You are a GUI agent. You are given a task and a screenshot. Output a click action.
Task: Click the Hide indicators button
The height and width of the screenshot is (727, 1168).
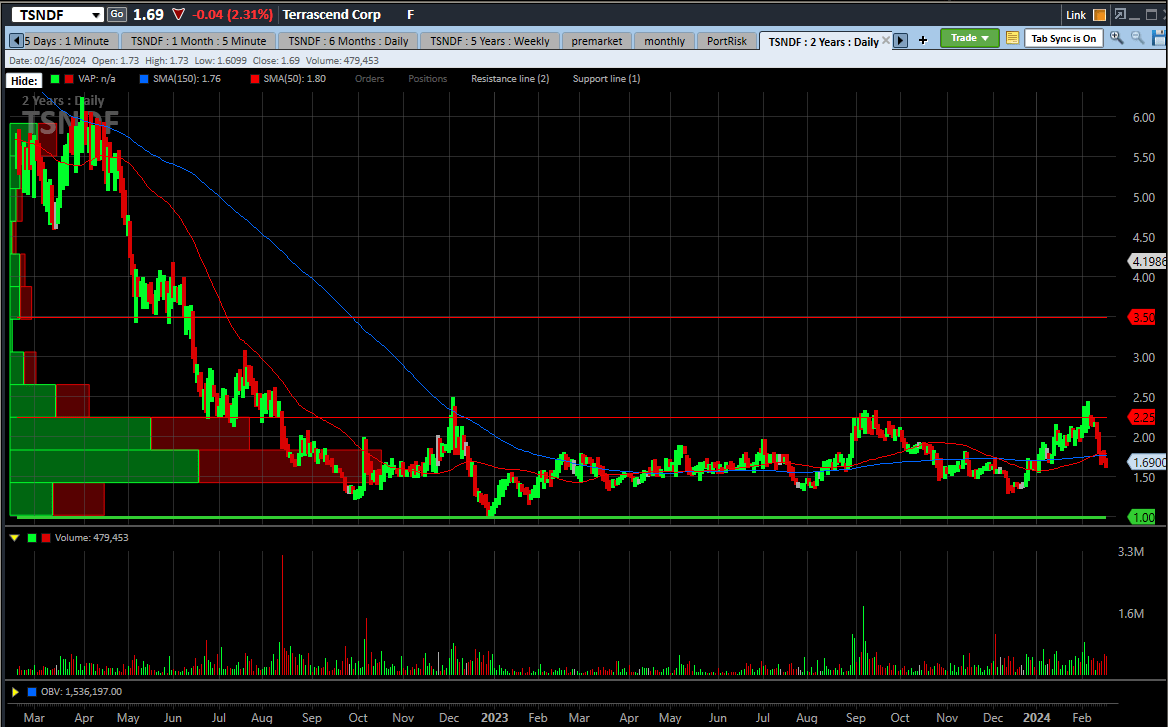(x=23, y=80)
